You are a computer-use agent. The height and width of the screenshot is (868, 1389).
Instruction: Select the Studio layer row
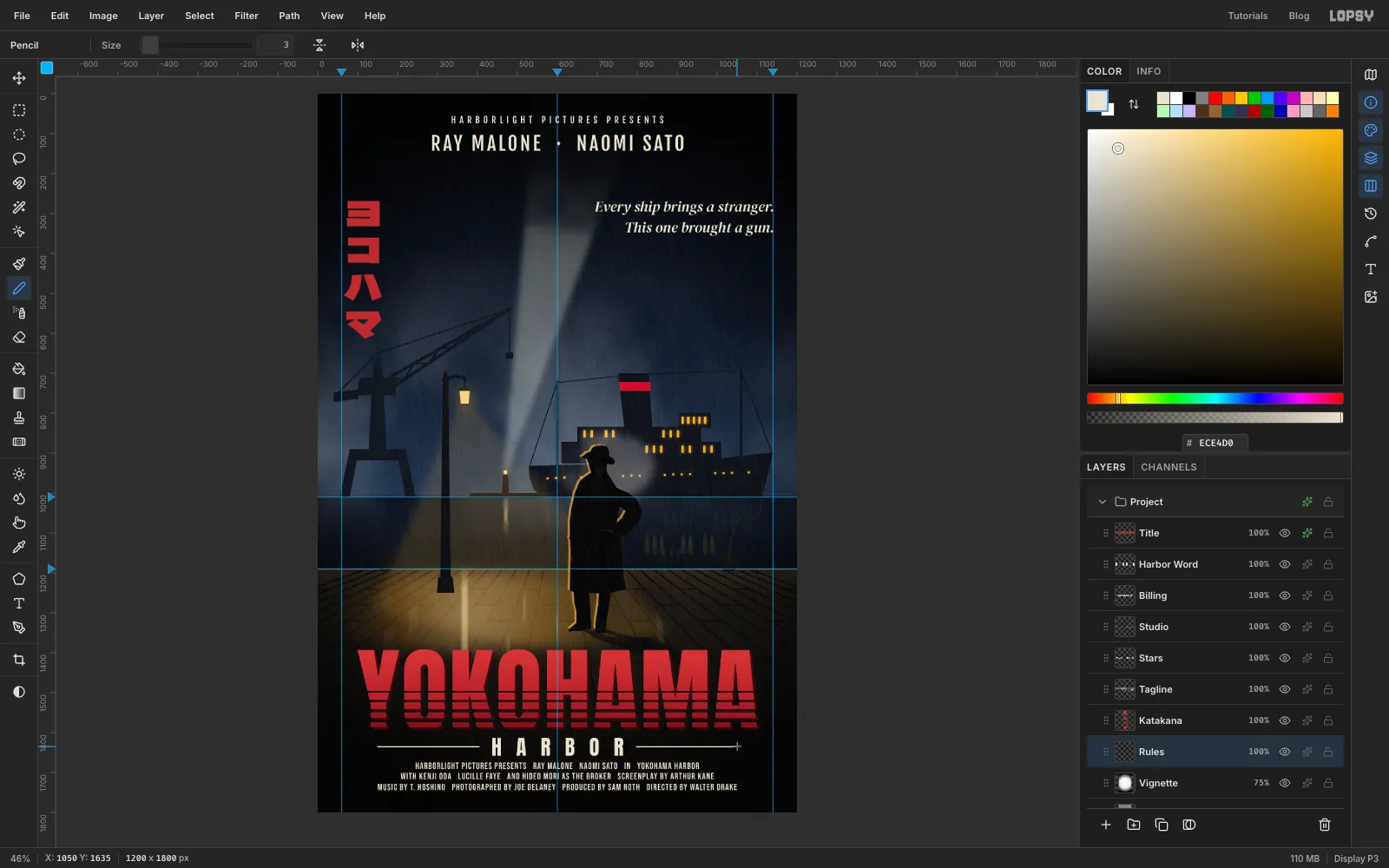(1215, 627)
